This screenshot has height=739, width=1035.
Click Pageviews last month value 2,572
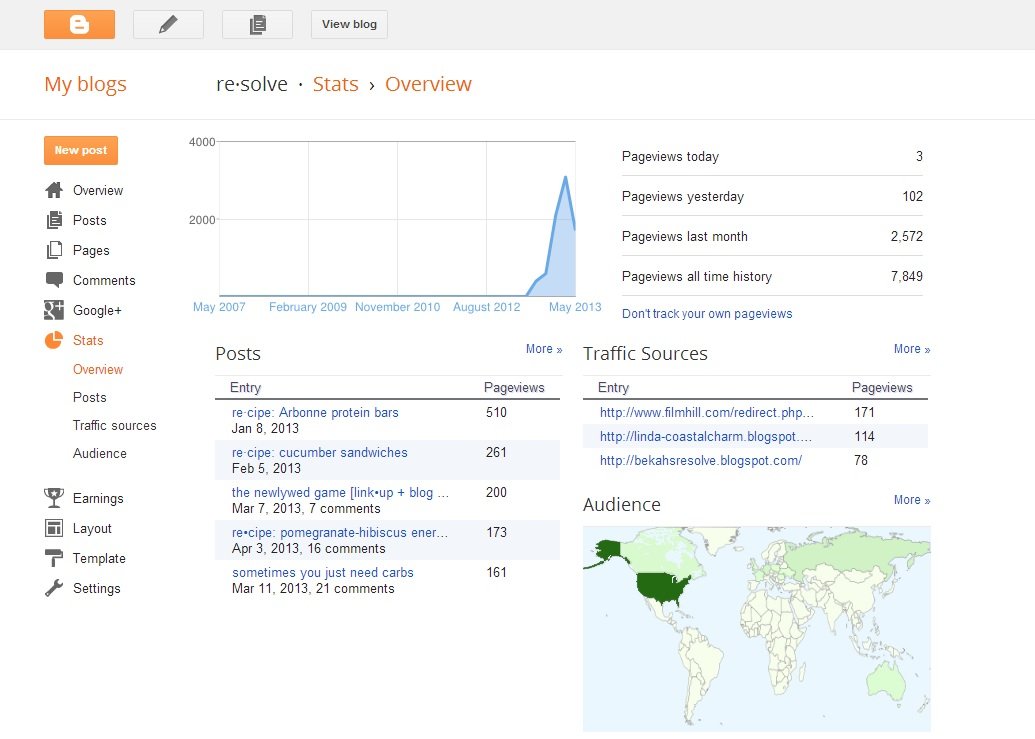click(x=906, y=236)
